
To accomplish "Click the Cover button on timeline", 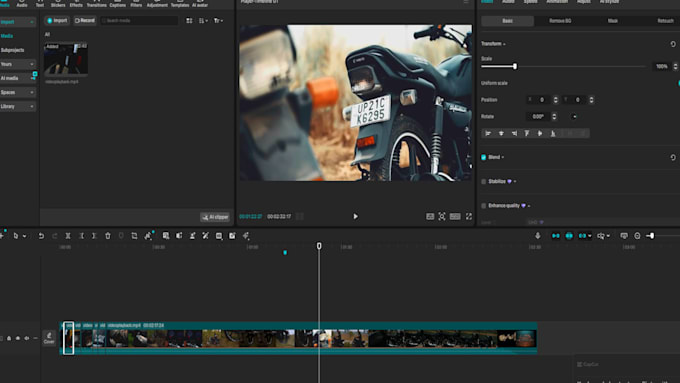I will click(x=49, y=338).
